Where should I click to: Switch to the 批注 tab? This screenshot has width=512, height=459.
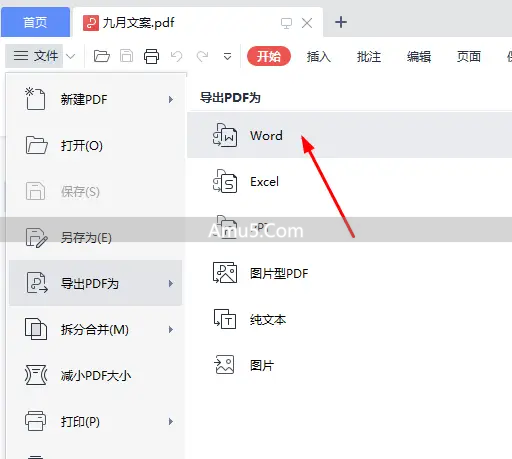369,56
